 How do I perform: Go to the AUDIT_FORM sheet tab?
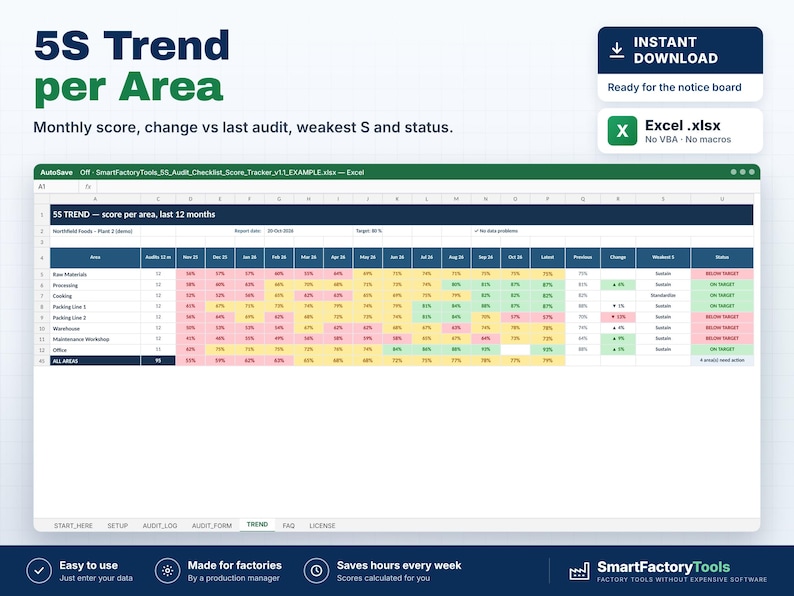pyautogui.click(x=212, y=526)
